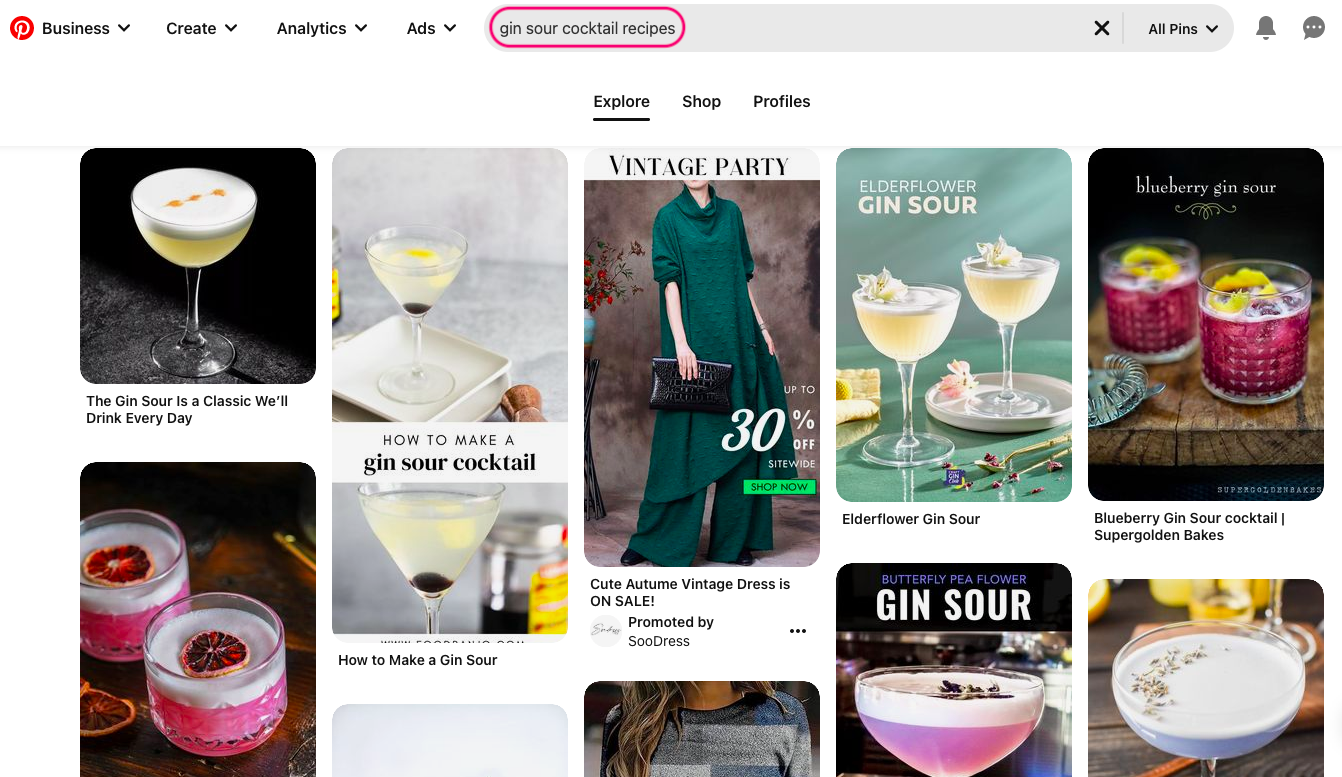Open the Business menu dropdown
Image resolution: width=1342 pixels, height=777 pixels.
tap(75, 28)
